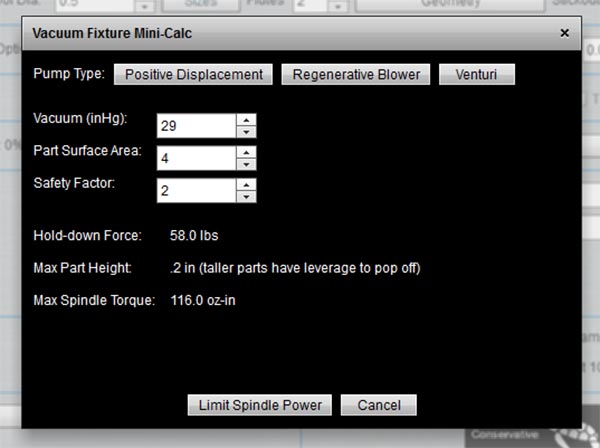Click the Max Spindle Torque label
600x448 pixels.
(x=94, y=300)
